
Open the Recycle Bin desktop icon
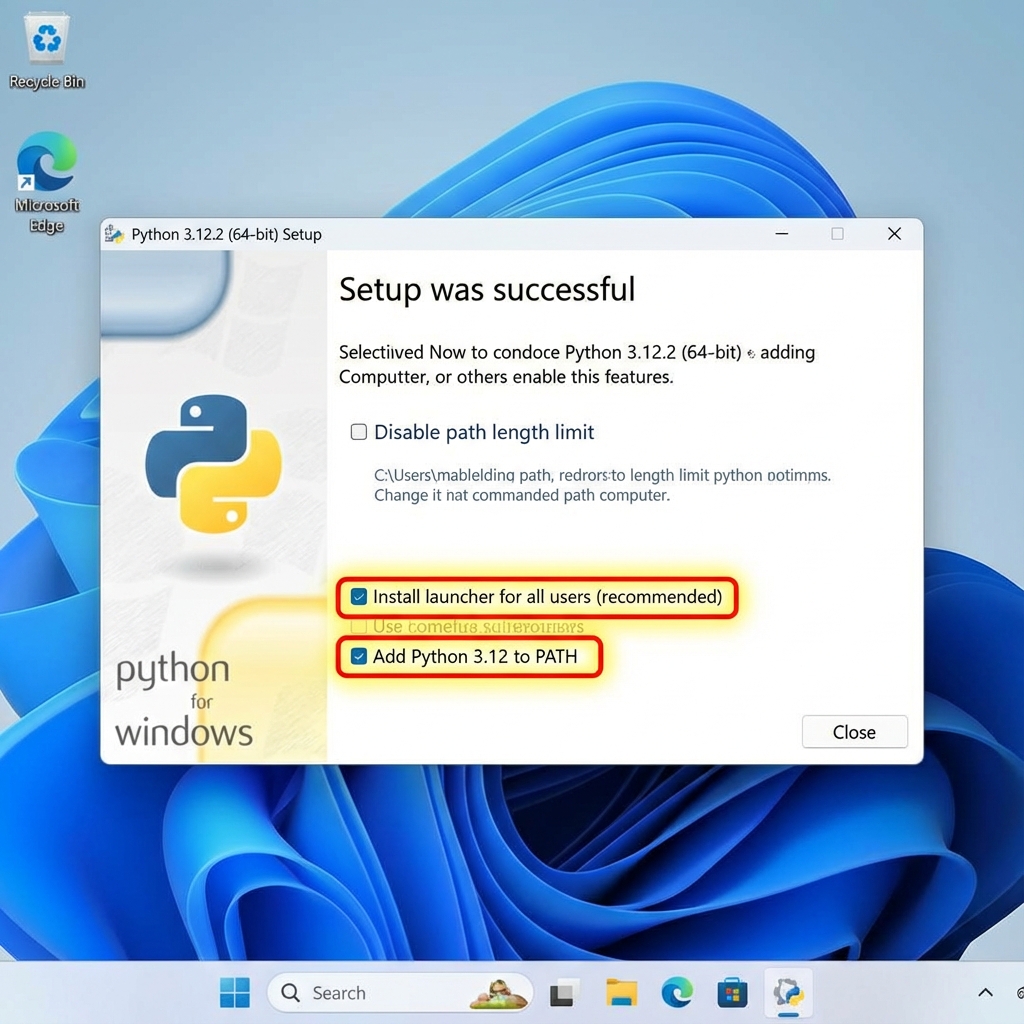(x=46, y=52)
